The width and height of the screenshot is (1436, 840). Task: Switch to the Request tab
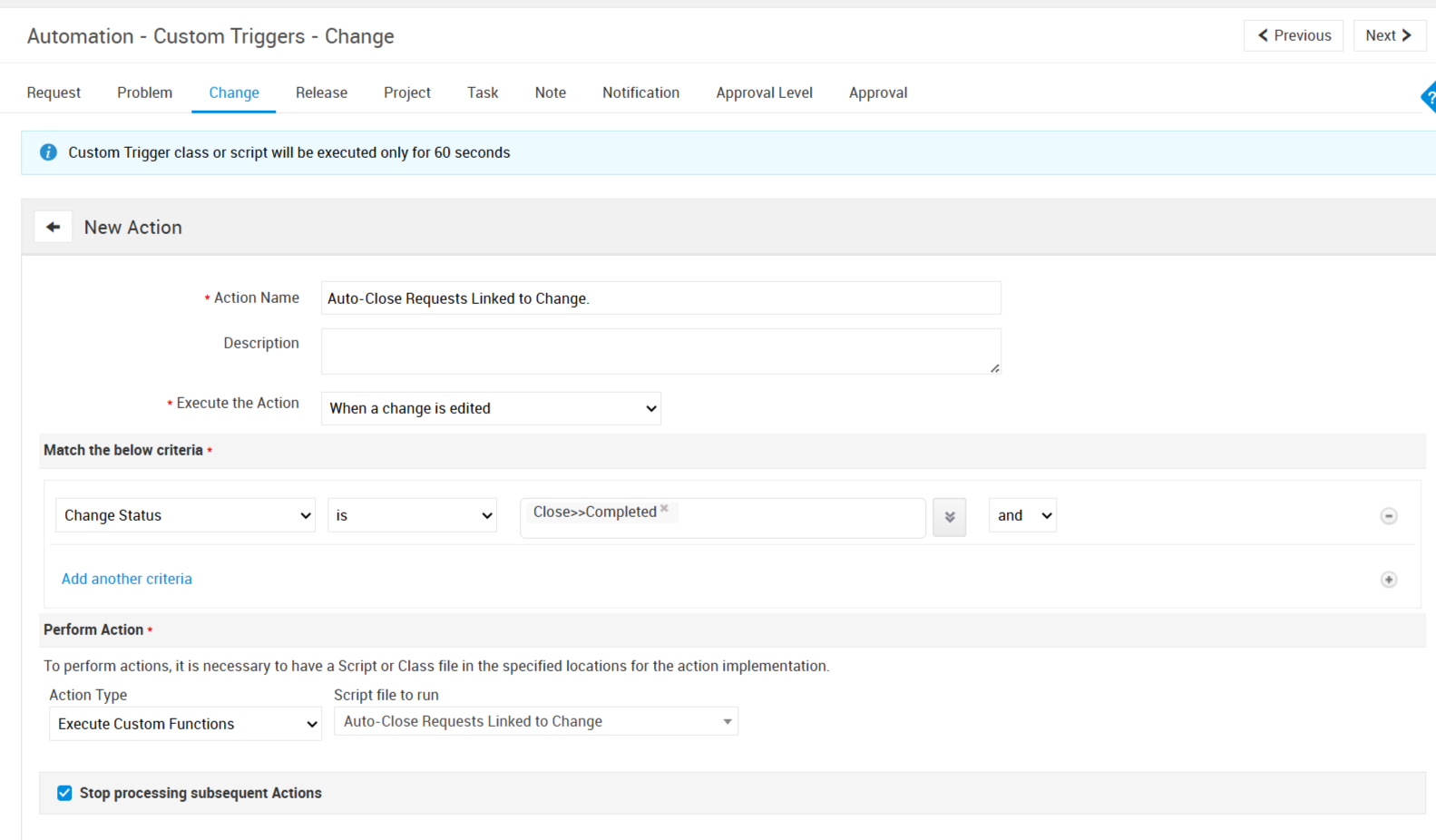[54, 93]
